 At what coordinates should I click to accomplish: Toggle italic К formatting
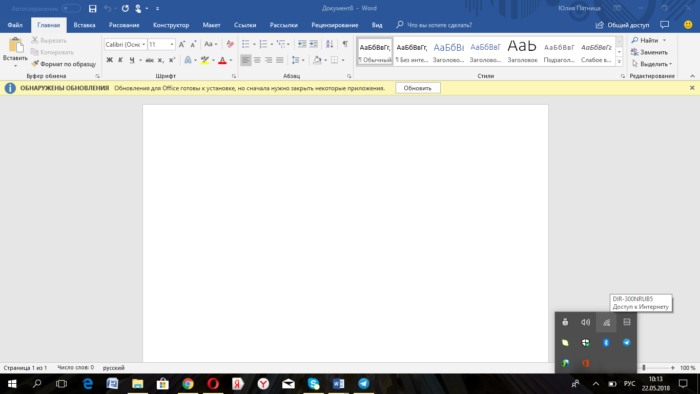121,60
